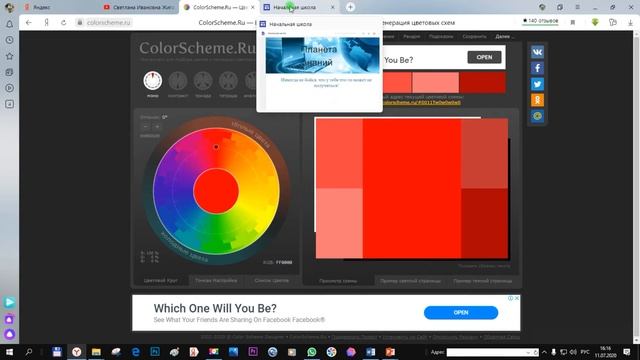Open the Сохранить menu
This screenshot has width=640, height=360.
click(474, 37)
